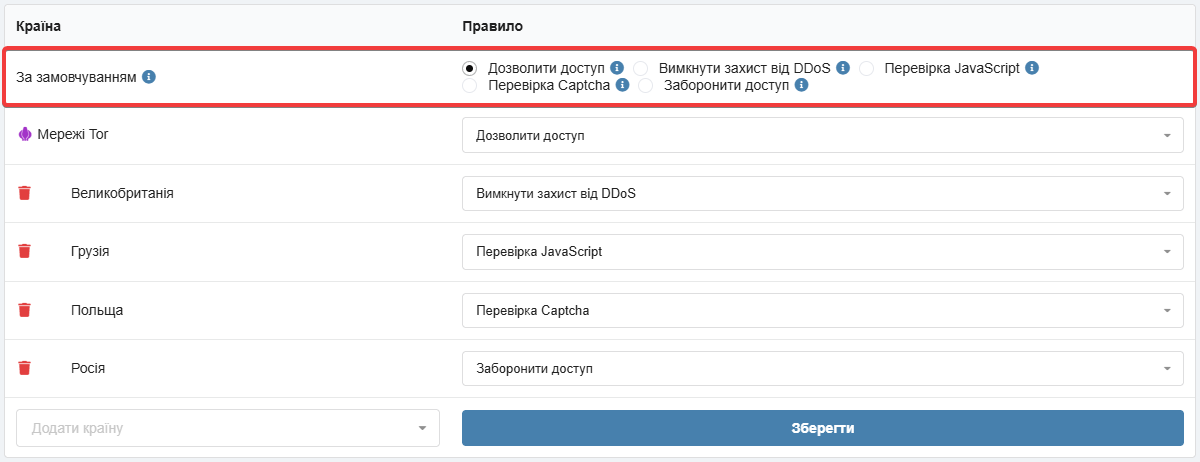Viewport: 1200px width, 462px height.
Task: Click info icon beside Вимкнути захист від DDoS
Action: click(x=843, y=68)
